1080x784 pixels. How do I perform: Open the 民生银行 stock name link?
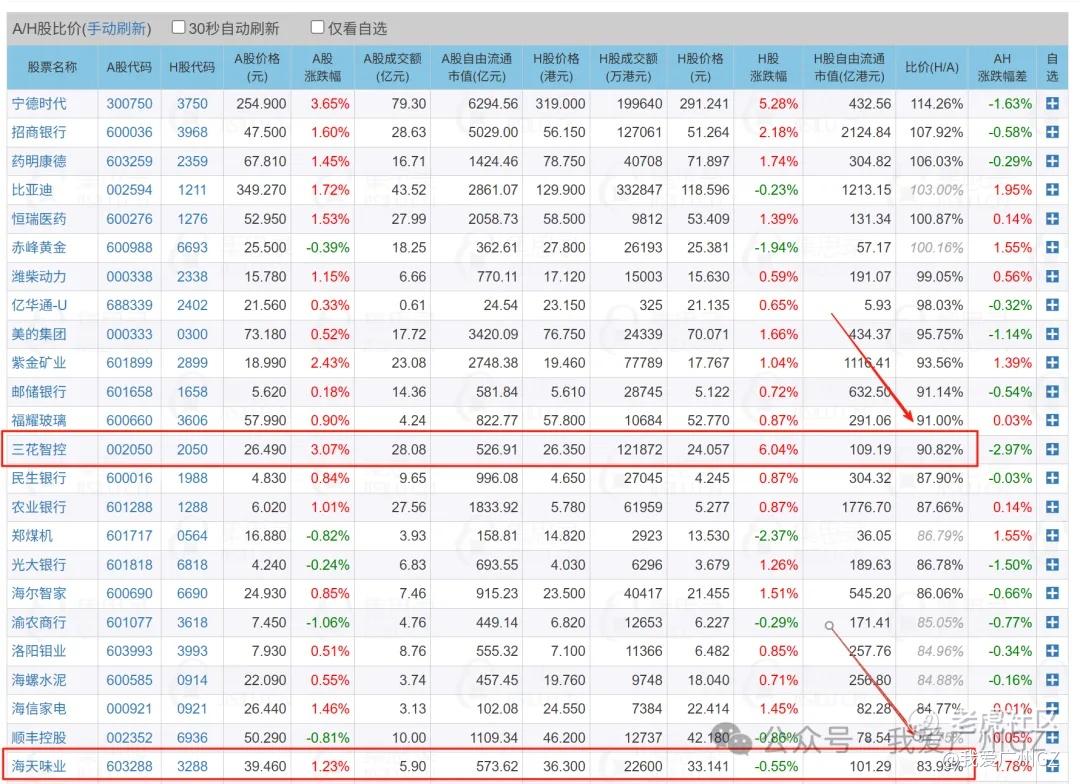(x=39, y=478)
